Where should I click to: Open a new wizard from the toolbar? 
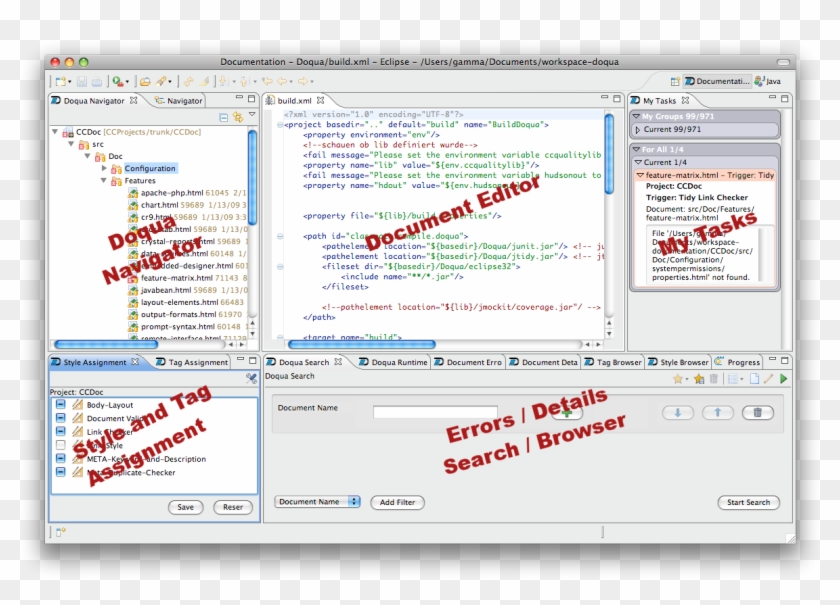[x=63, y=81]
